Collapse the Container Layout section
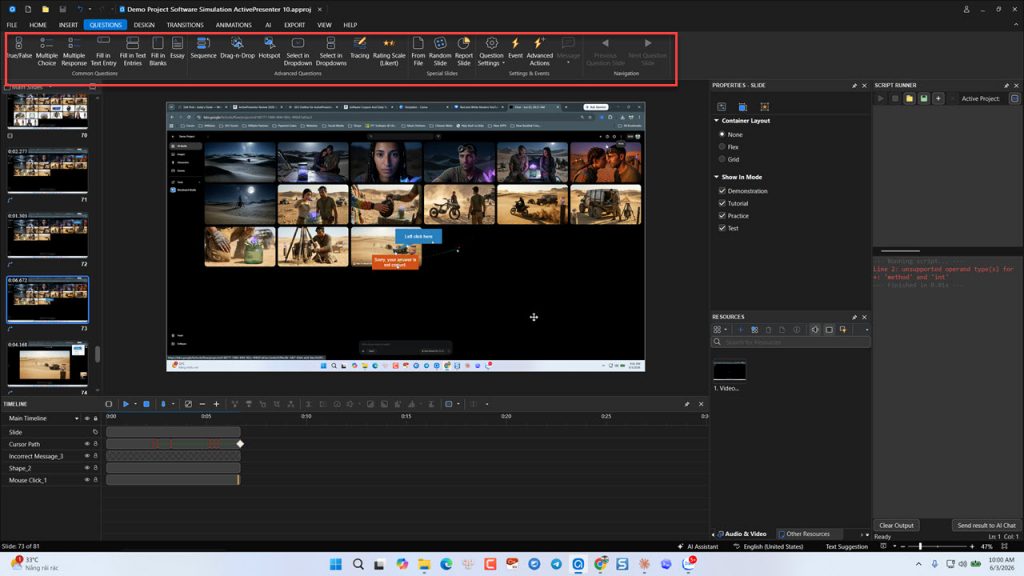1024x576 pixels. click(716, 121)
